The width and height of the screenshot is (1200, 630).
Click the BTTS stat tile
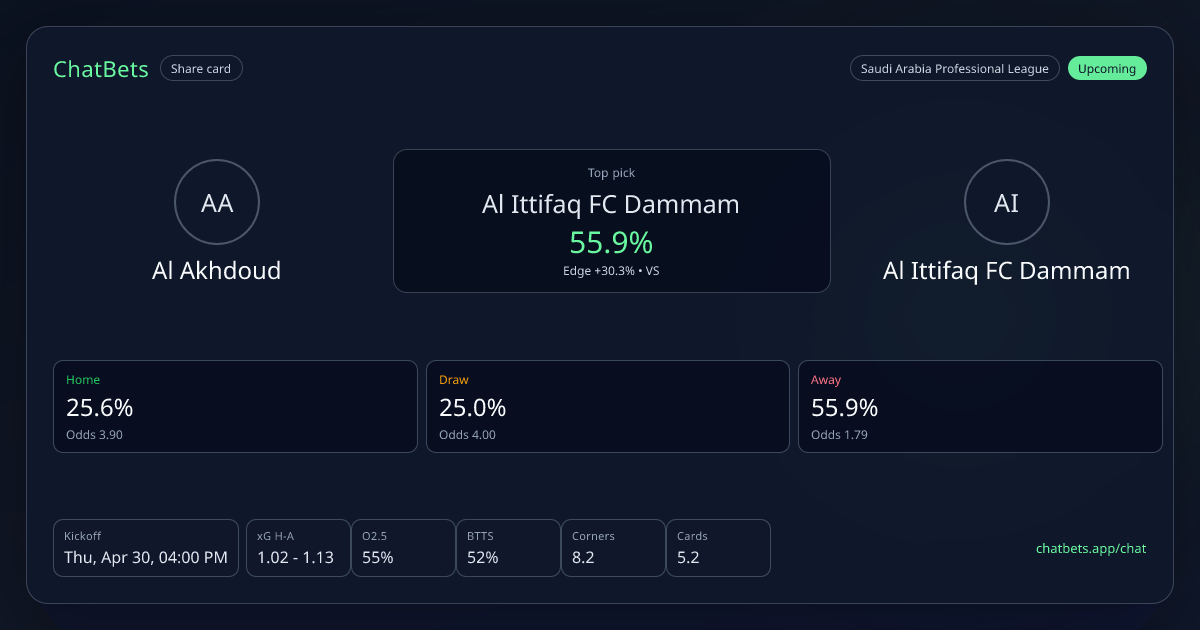pos(508,548)
